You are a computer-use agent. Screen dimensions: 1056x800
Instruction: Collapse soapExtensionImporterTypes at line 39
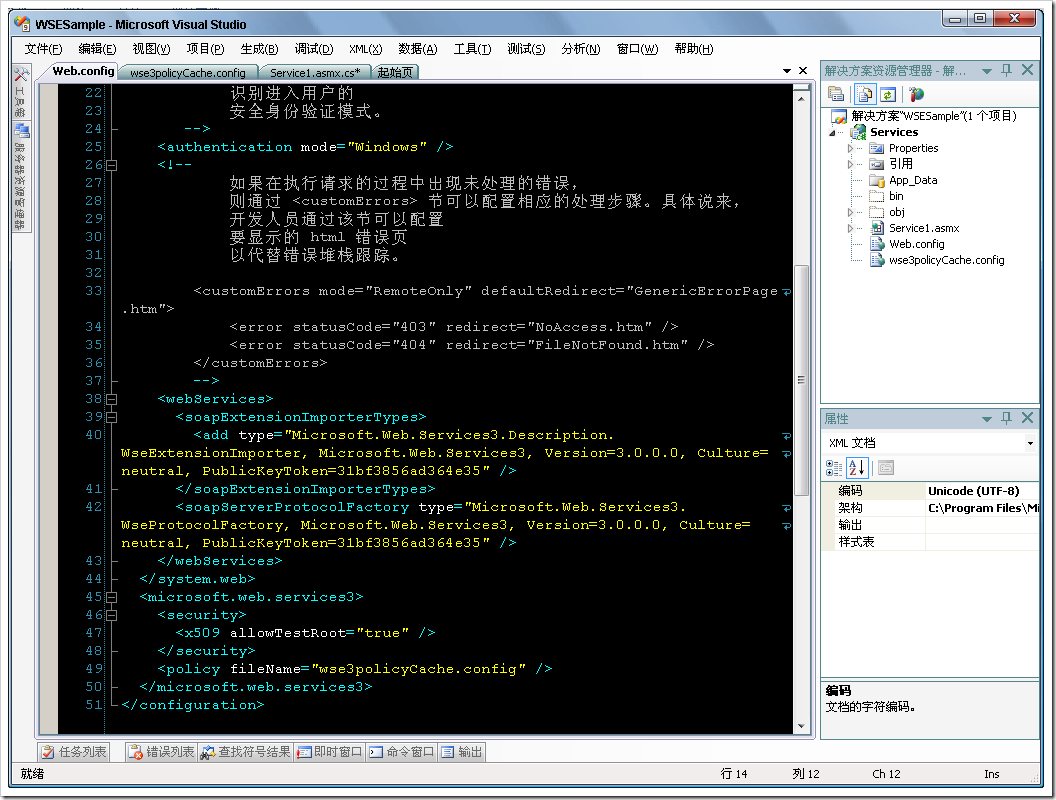coord(112,418)
